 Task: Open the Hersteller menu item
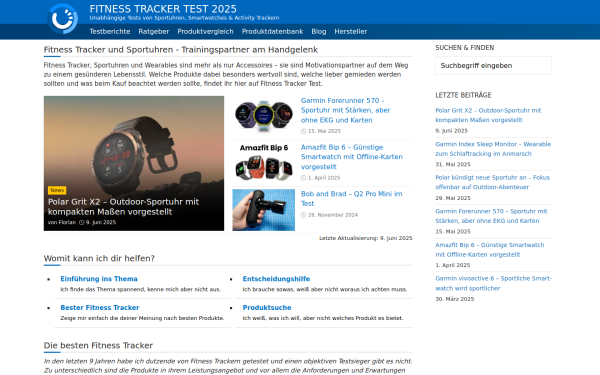click(351, 31)
